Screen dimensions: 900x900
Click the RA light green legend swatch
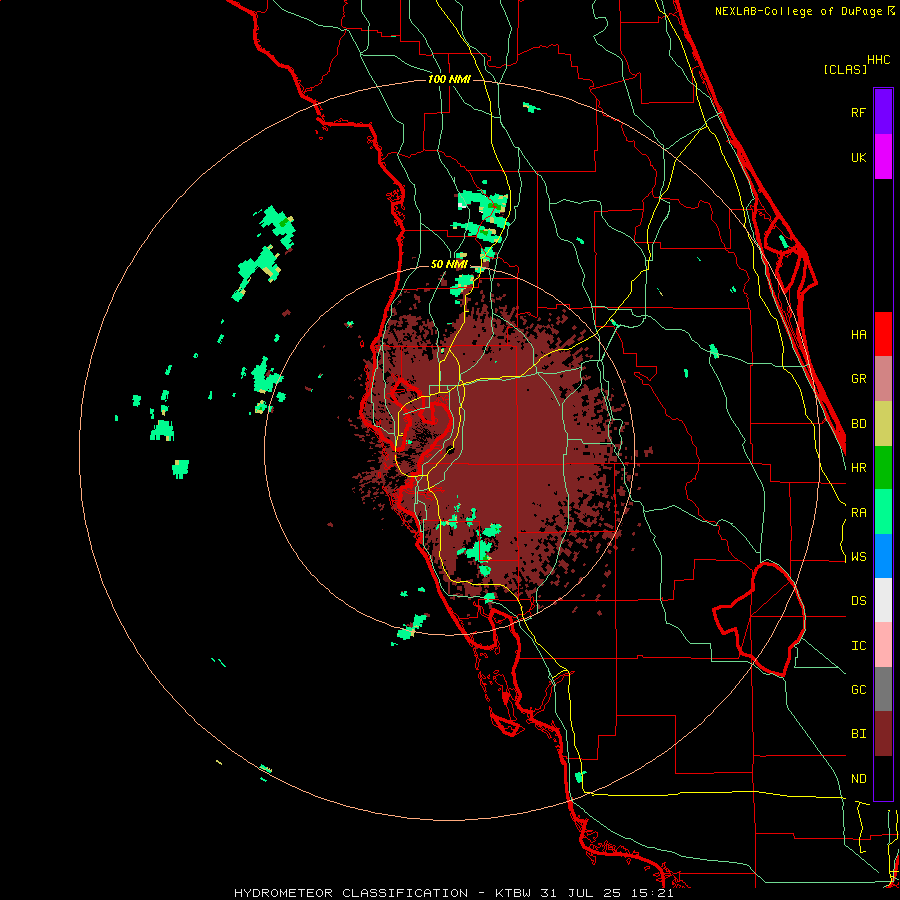(x=883, y=512)
